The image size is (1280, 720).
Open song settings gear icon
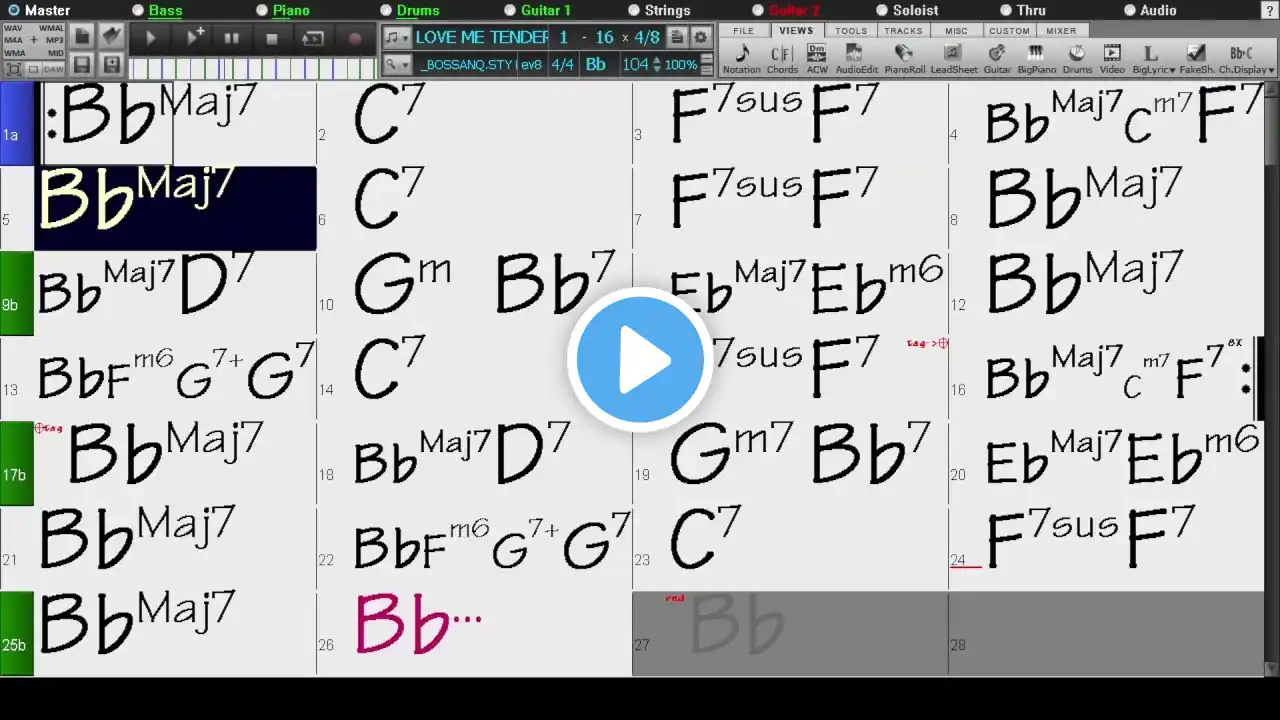701,37
